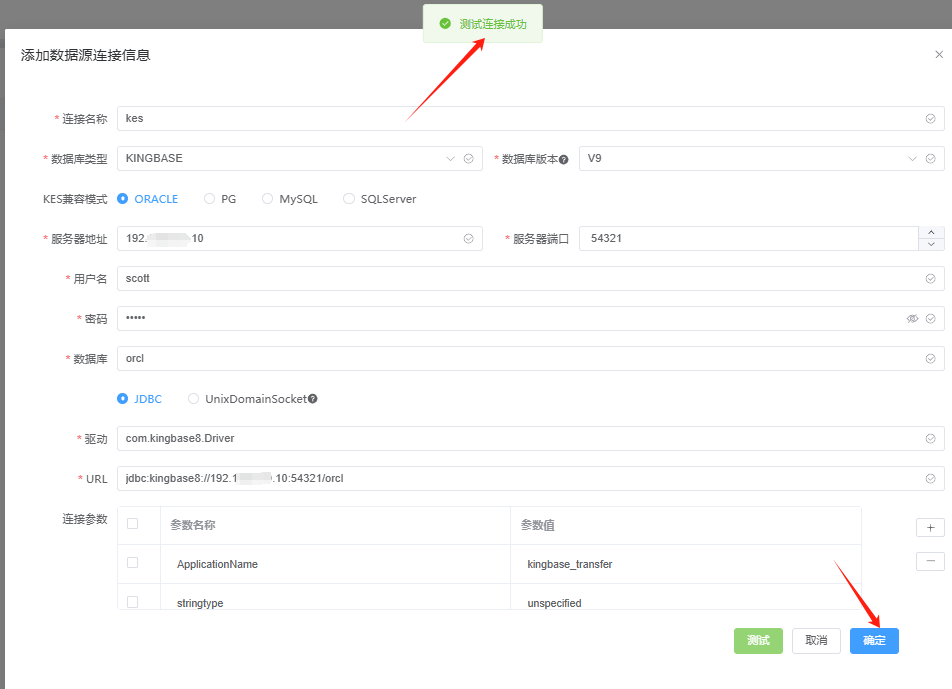Image resolution: width=952 pixels, height=689 pixels.
Task: Increase server port with up arrow
Action: pyautogui.click(x=931, y=232)
